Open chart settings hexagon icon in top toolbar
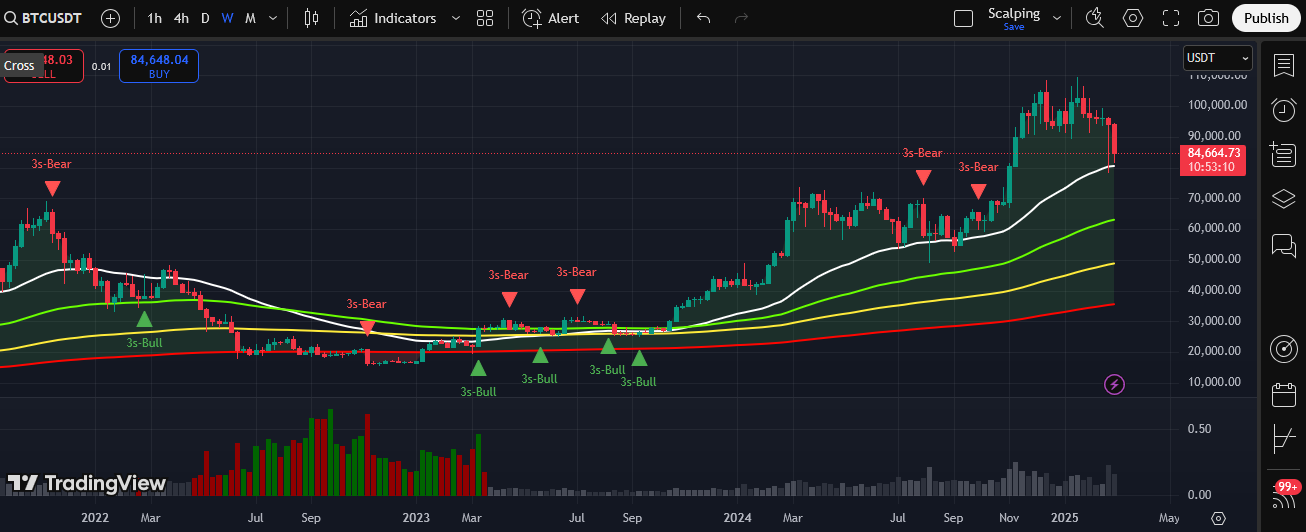The image size is (1306, 532). (1133, 18)
